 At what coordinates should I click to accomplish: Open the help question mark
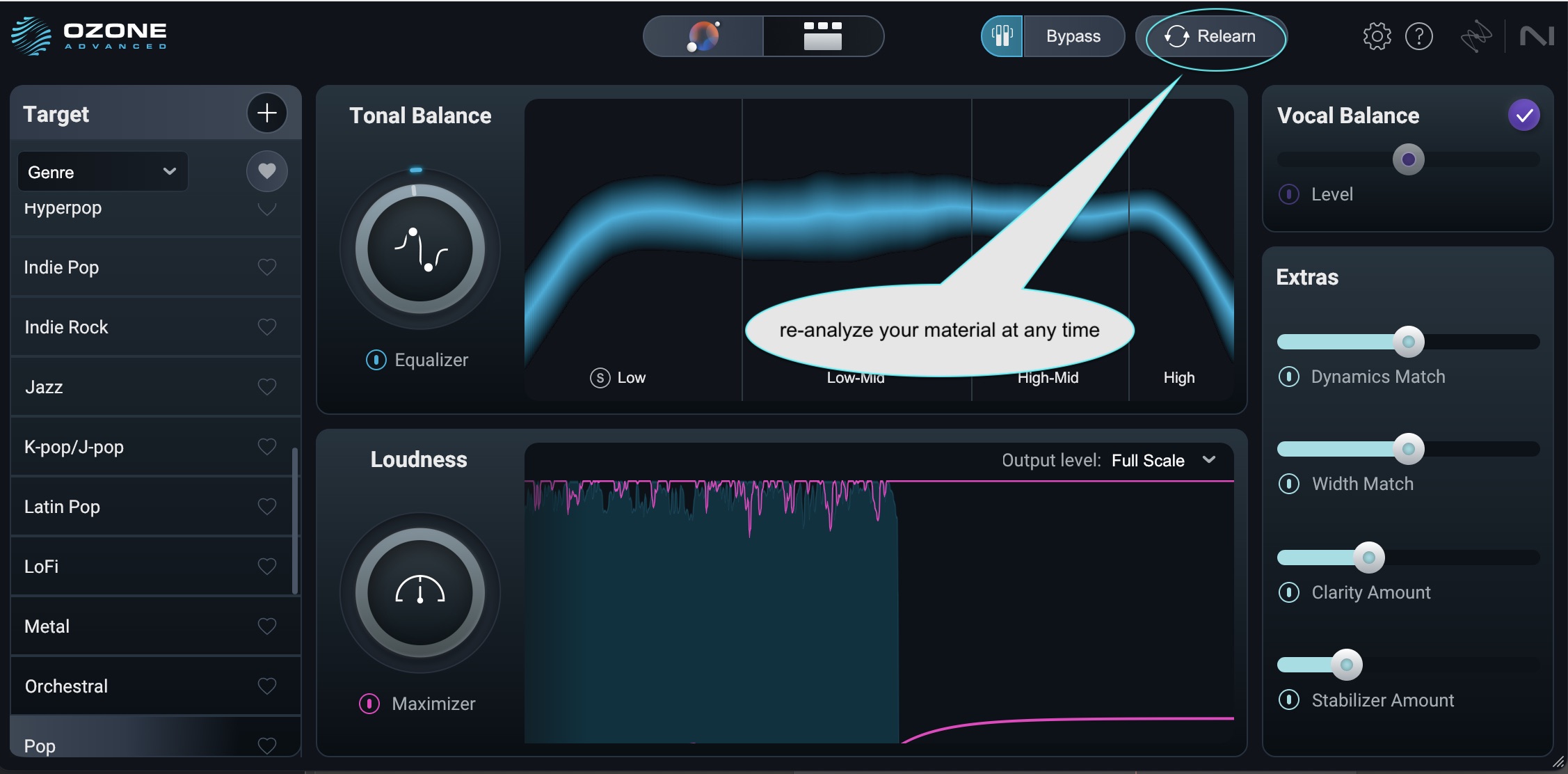[x=1419, y=36]
